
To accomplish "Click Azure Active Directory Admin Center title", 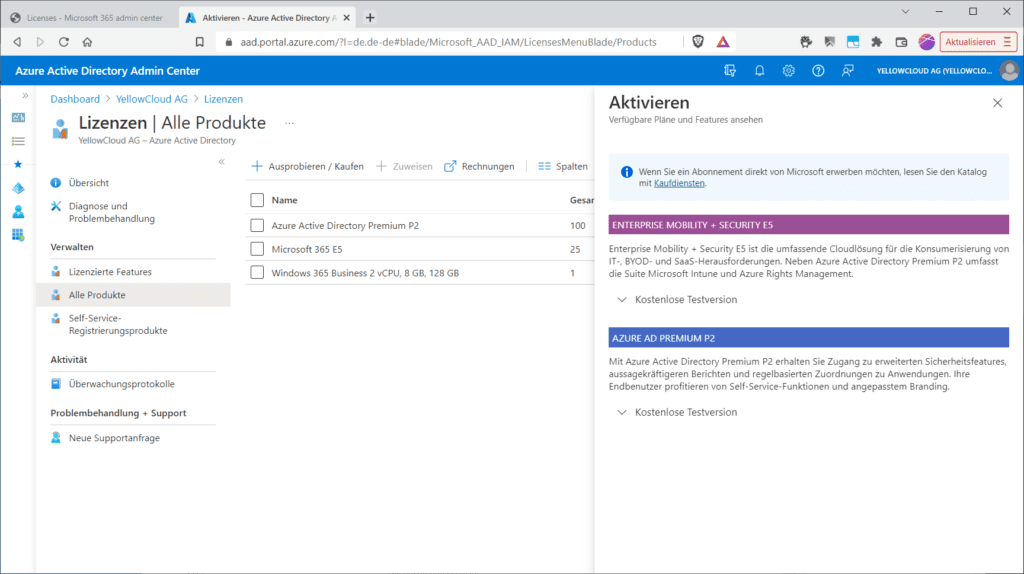I will [x=108, y=71].
